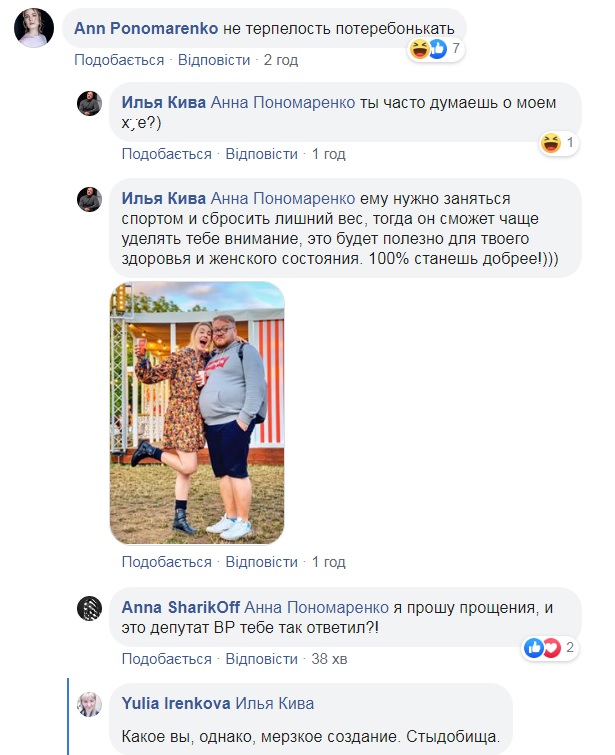615x755 pixels.
Task: Click Илья Кива's avatar on second reply
Action: point(90,199)
